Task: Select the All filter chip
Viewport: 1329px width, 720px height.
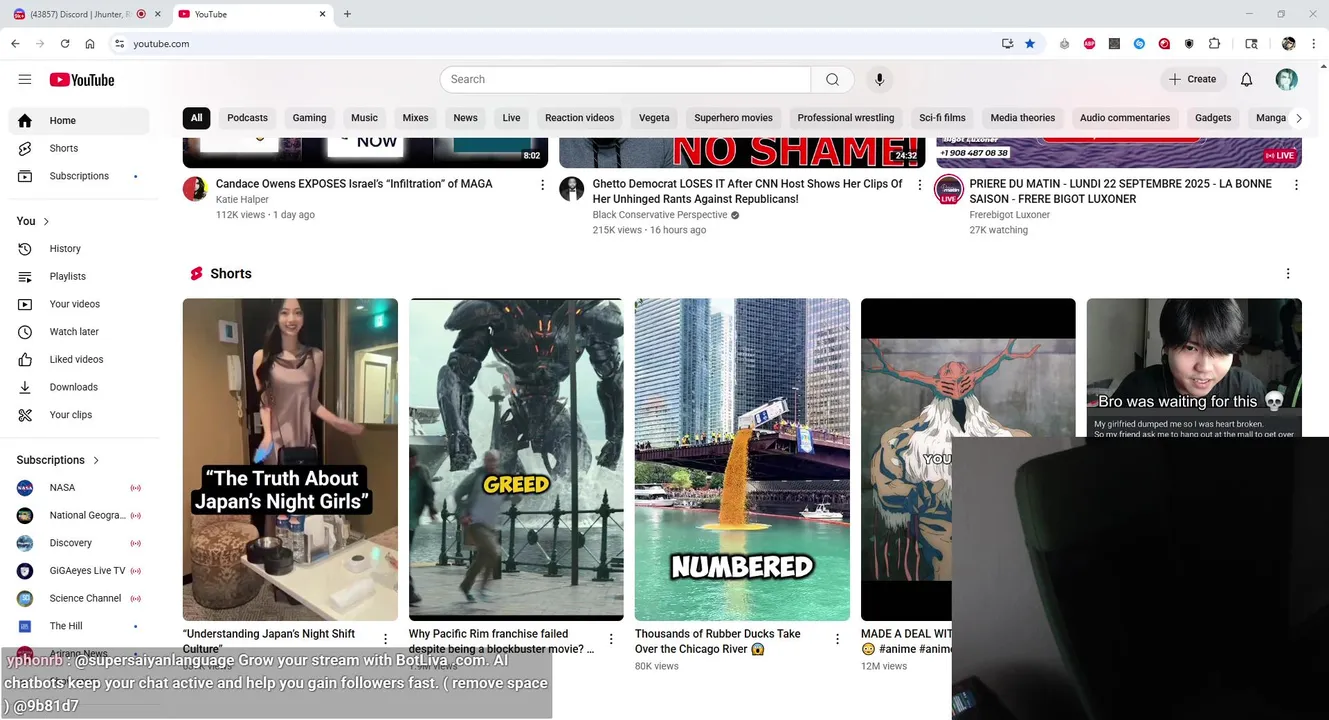Action: 196,118
